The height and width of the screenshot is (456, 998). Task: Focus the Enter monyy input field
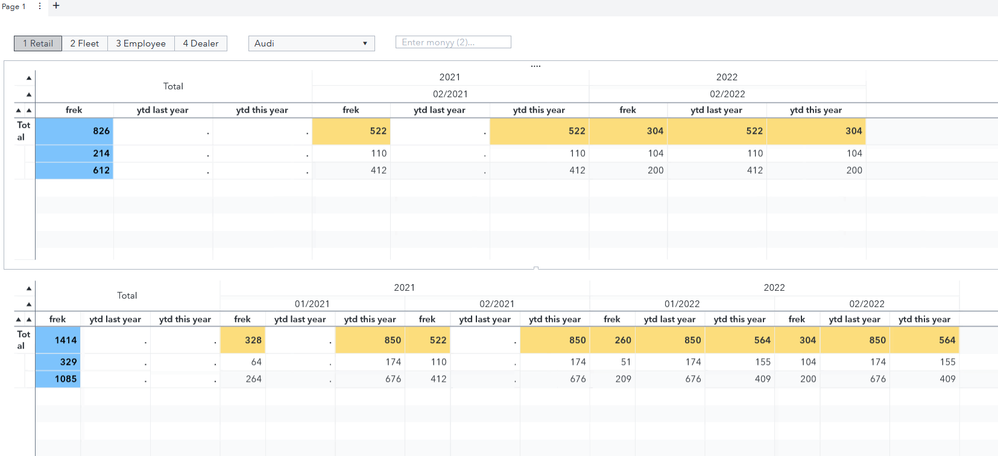[453, 42]
